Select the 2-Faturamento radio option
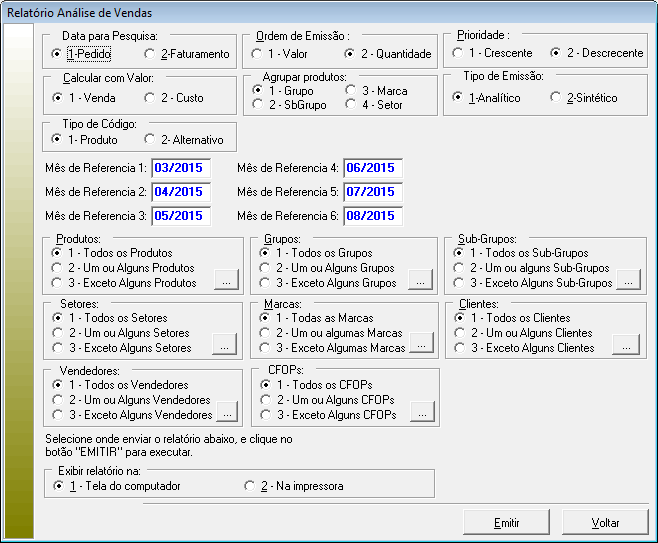The image size is (658, 543). coord(151,54)
